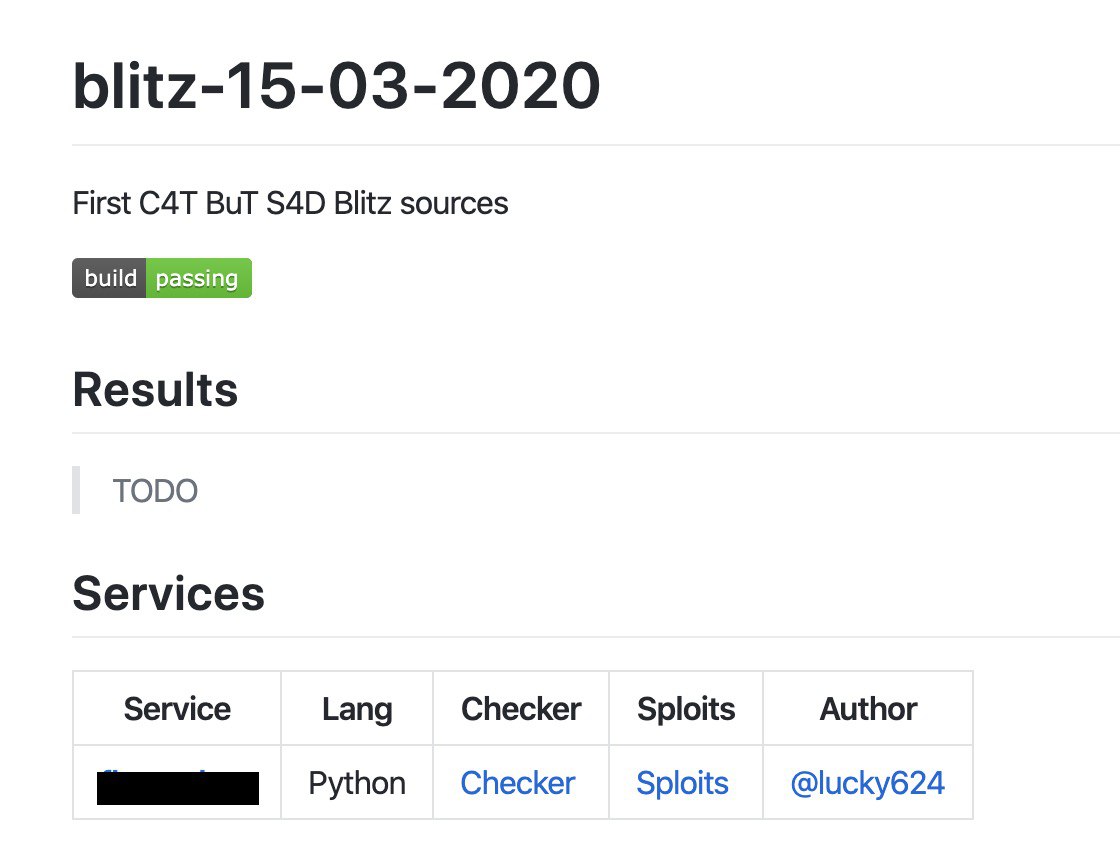Click the Python cell in the Lang column

pos(357,783)
